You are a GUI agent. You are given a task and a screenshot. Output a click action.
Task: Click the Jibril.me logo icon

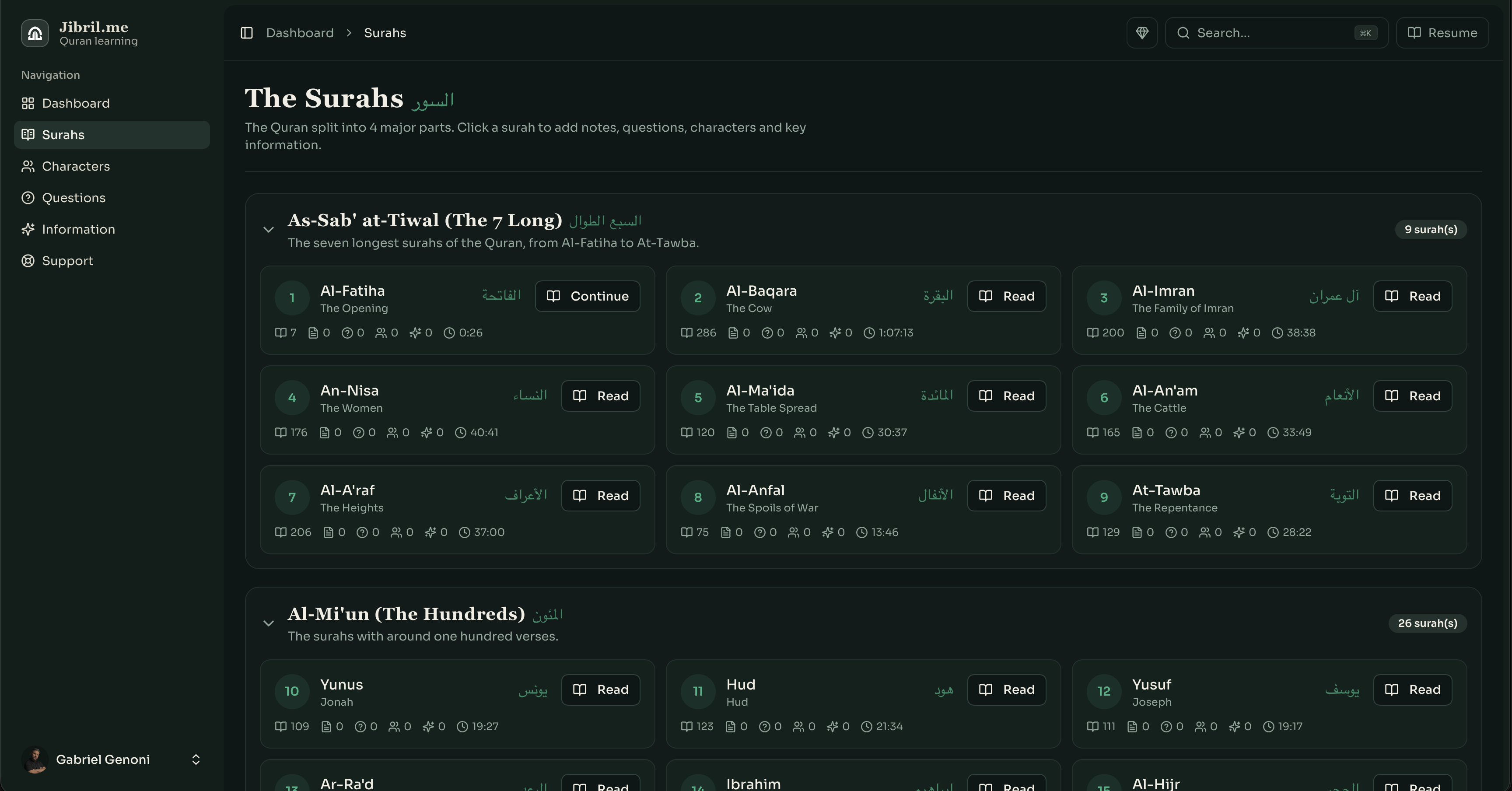click(x=35, y=33)
